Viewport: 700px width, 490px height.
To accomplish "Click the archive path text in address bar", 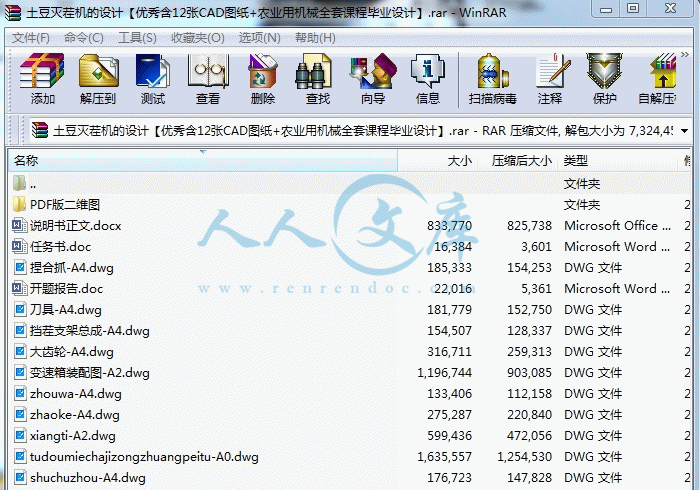I will (362, 131).
